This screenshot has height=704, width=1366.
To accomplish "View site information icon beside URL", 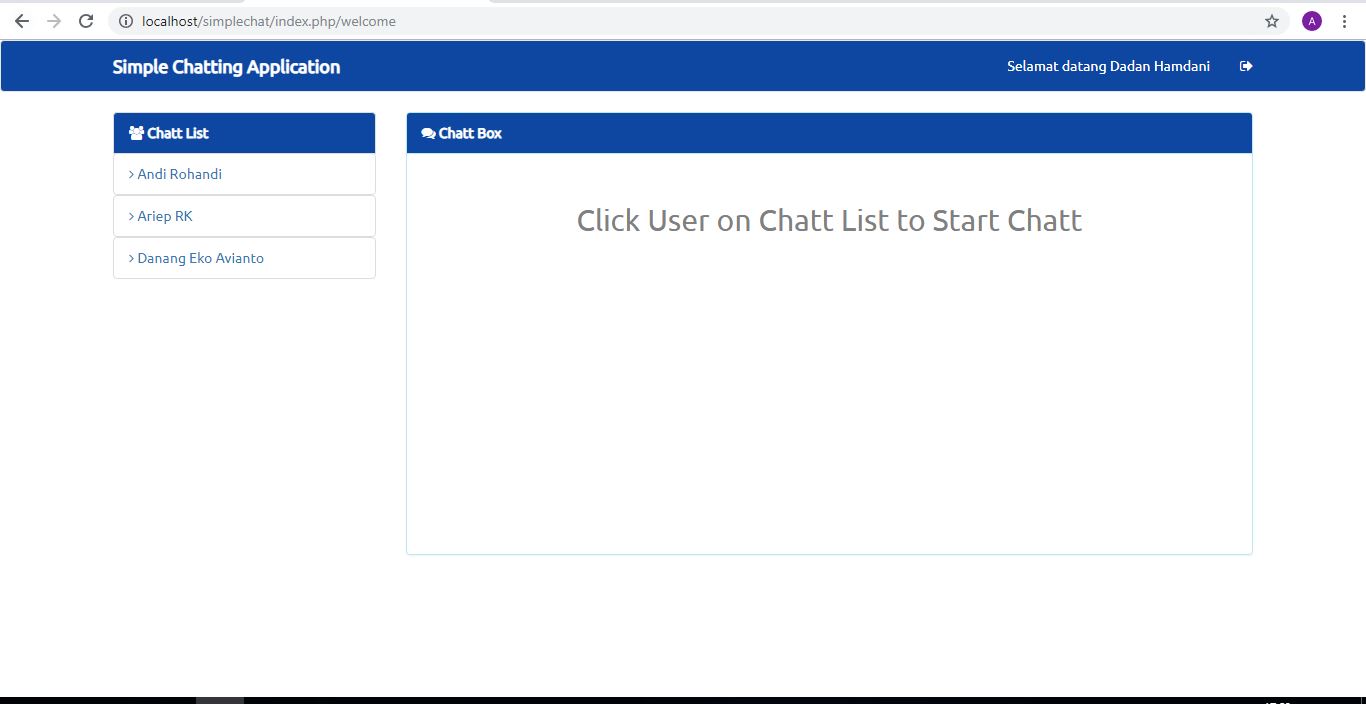I will pyautogui.click(x=126, y=21).
